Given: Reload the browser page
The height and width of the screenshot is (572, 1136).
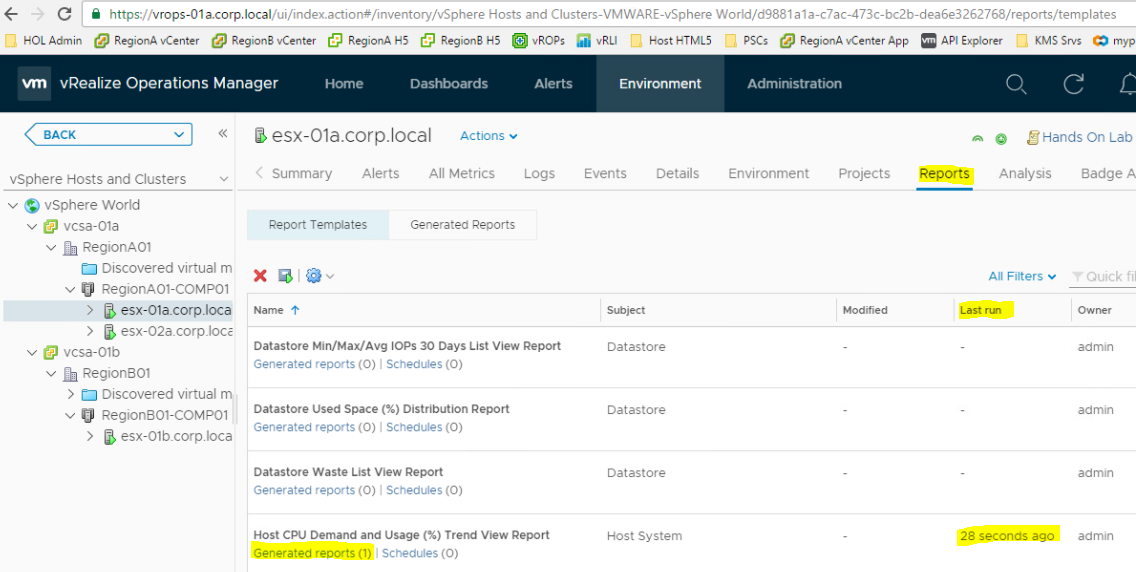Looking at the screenshot, I should [64, 14].
